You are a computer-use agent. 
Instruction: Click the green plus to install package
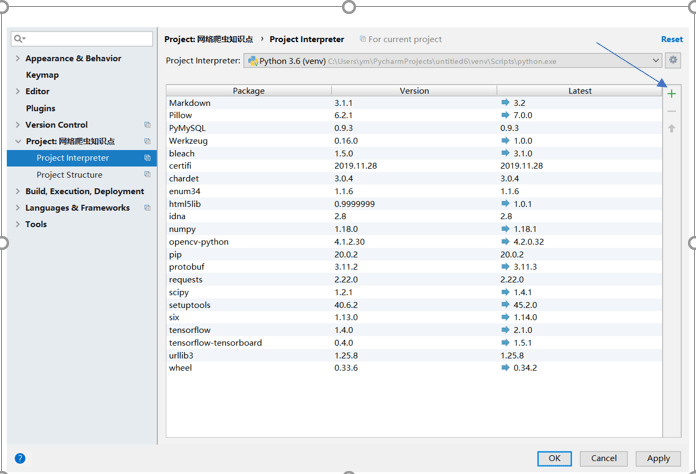pos(671,94)
